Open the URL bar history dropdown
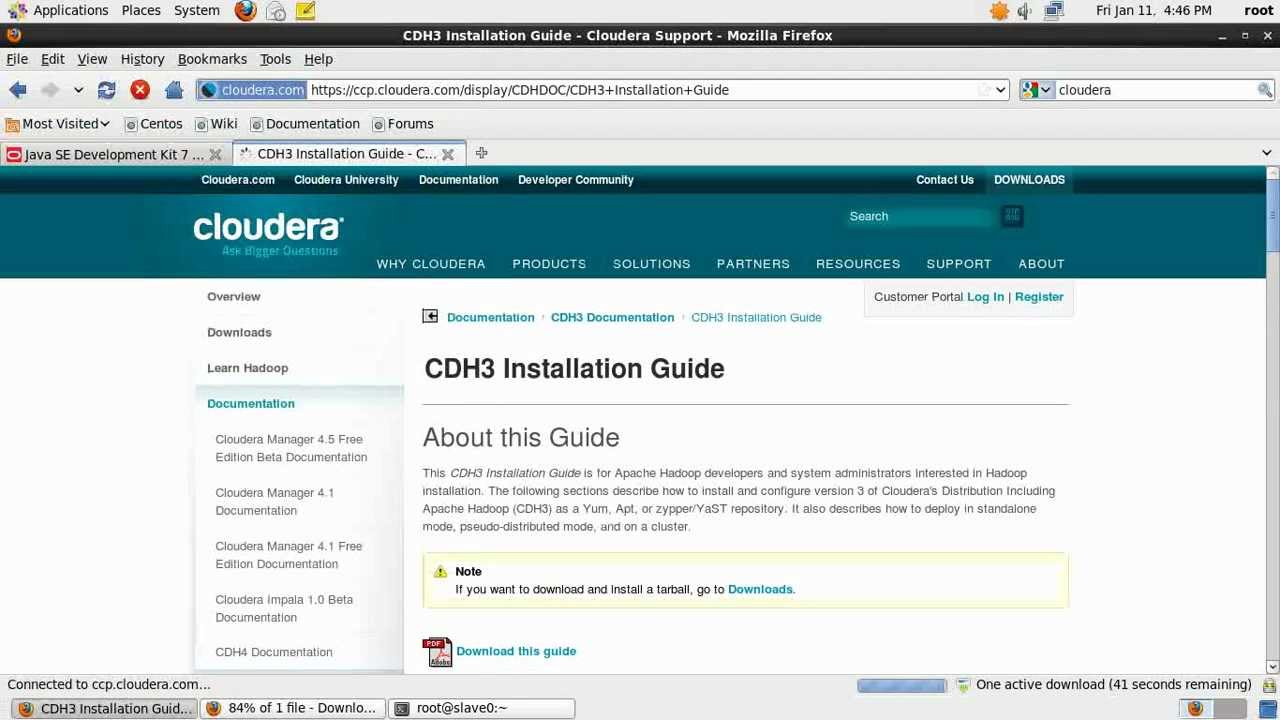 1000,90
